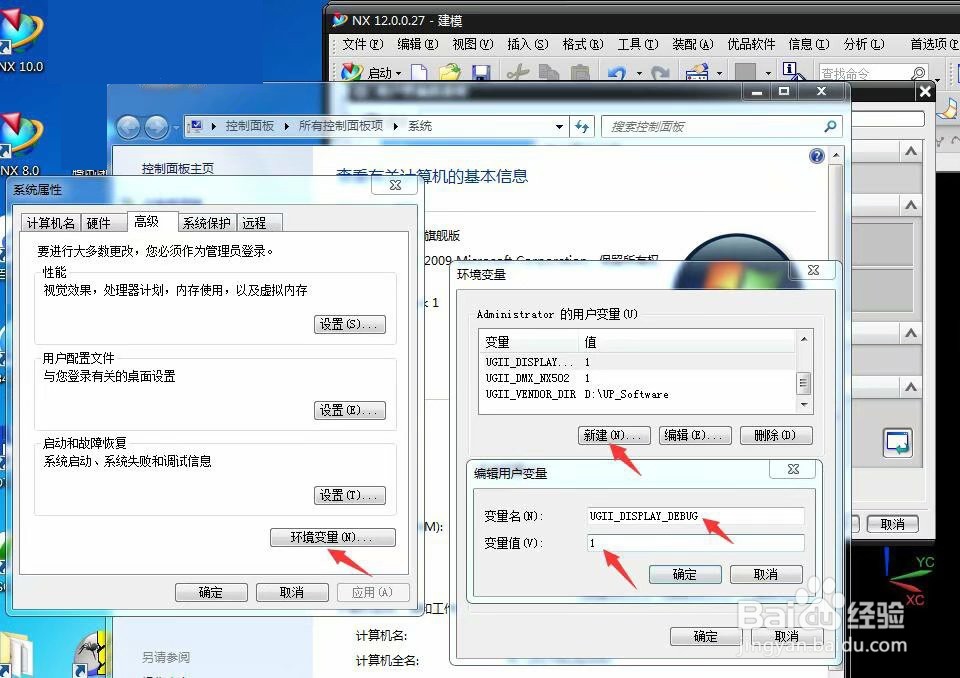Click the 环境变量(N)... button
Screen dimensions: 960x678
pyautogui.click(x=332, y=537)
